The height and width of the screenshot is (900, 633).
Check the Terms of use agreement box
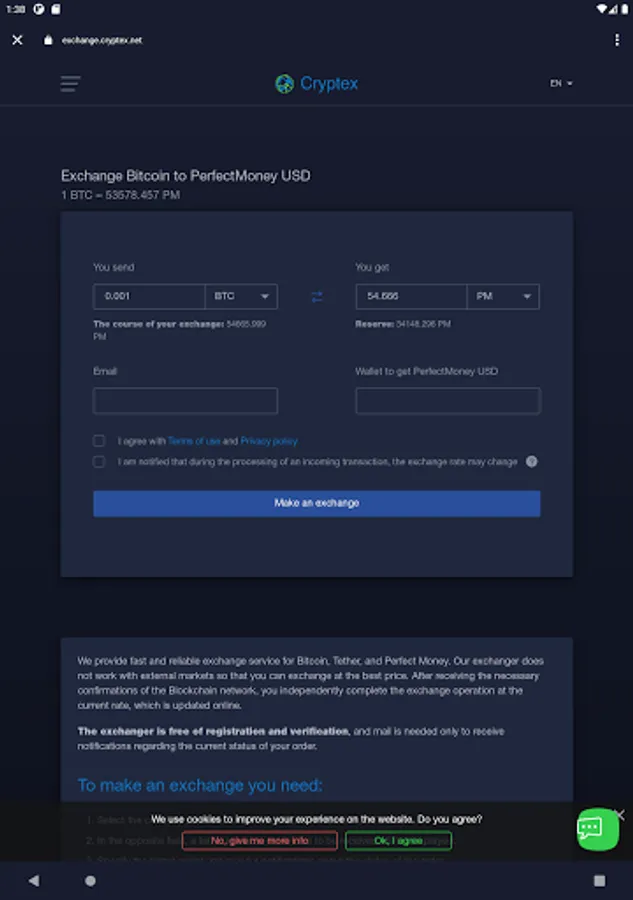pyautogui.click(x=99, y=441)
